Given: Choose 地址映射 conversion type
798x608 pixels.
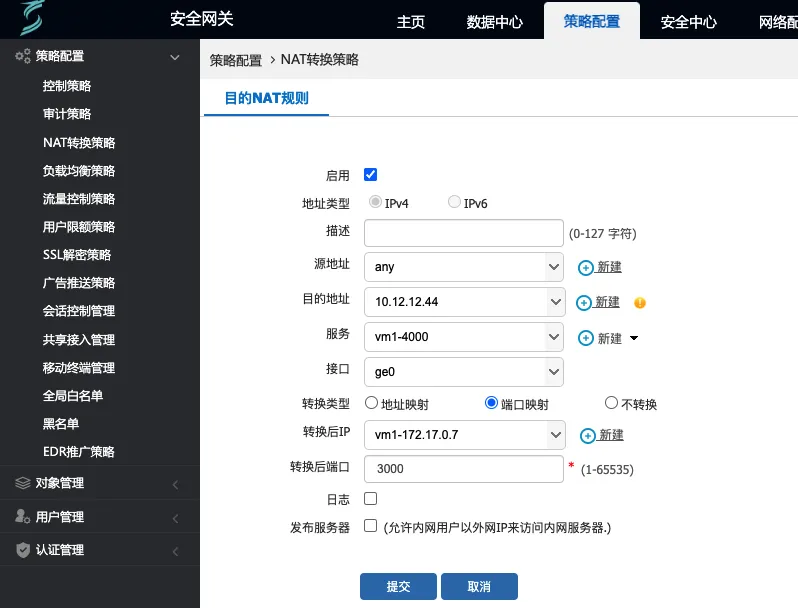Looking at the screenshot, I should tap(372, 403).
